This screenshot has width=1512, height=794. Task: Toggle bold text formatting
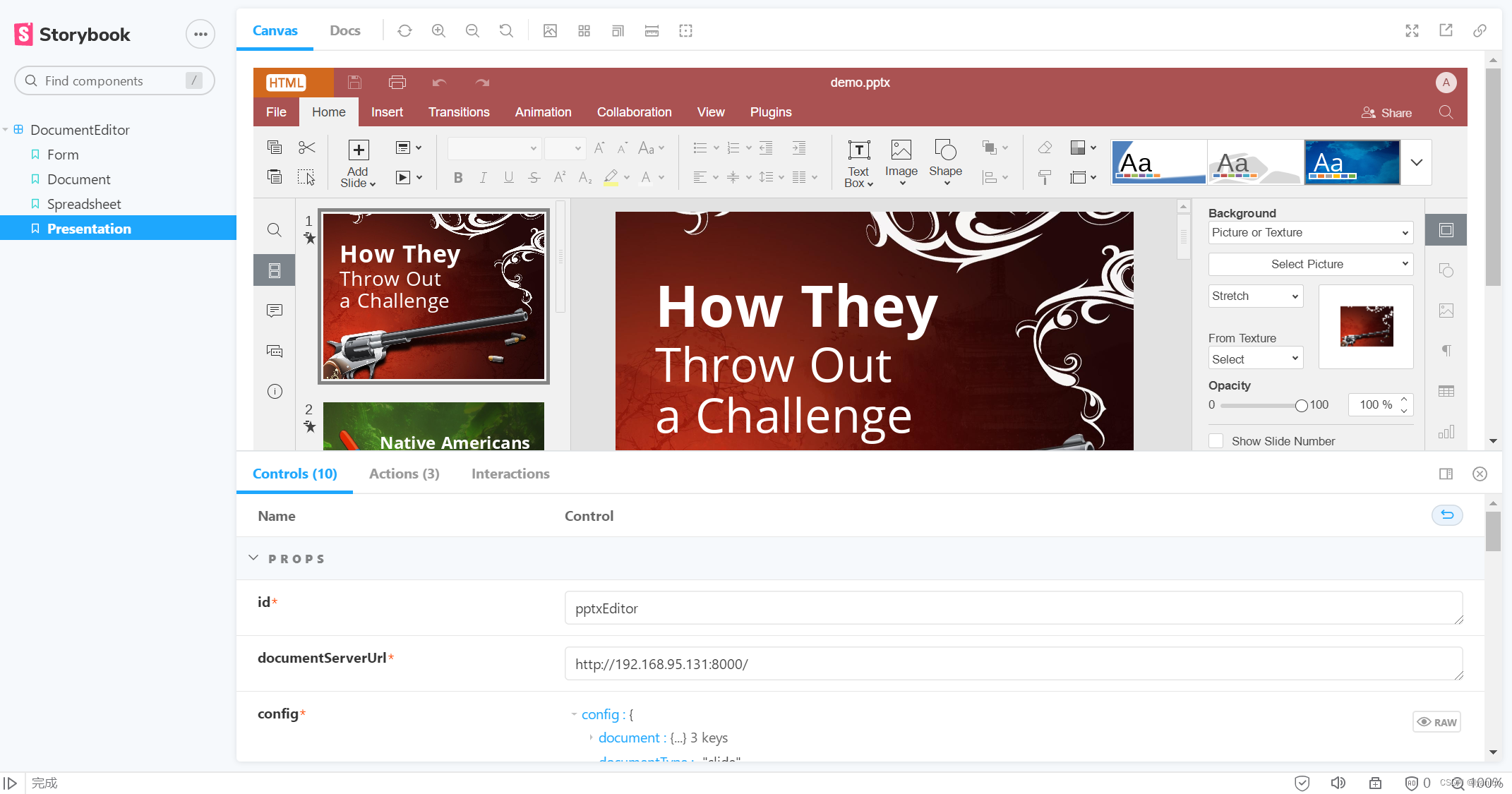pyautogui.click(x=458, y=177)
